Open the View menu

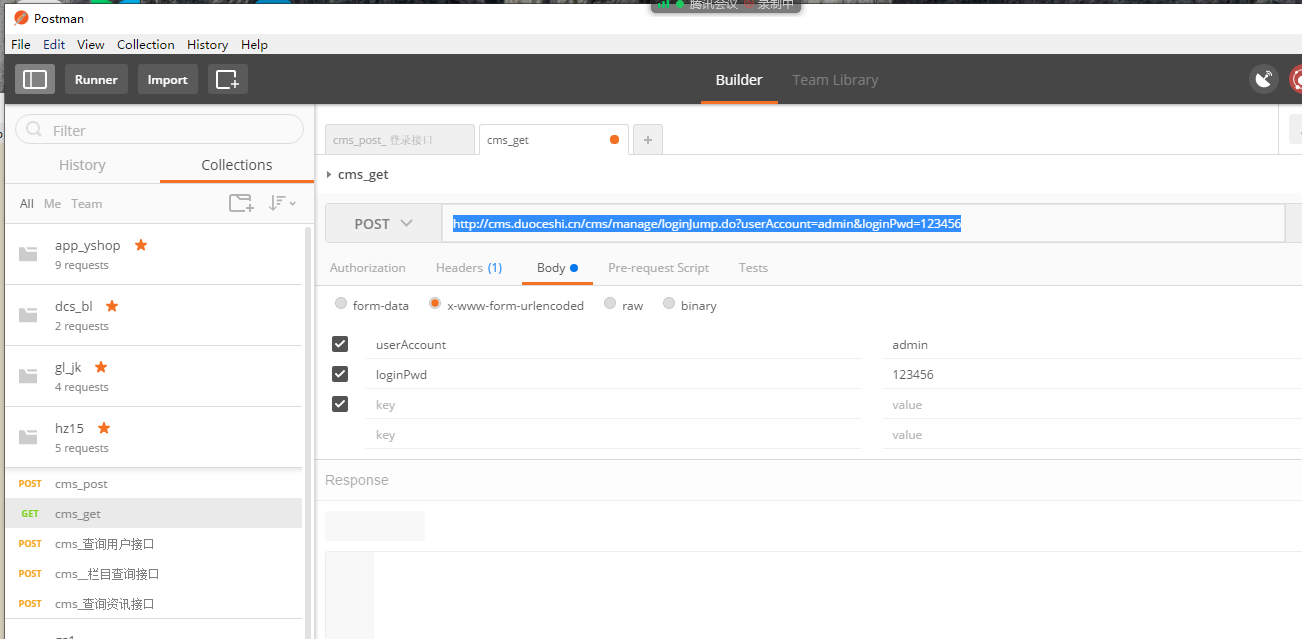(x=91, y=44)
